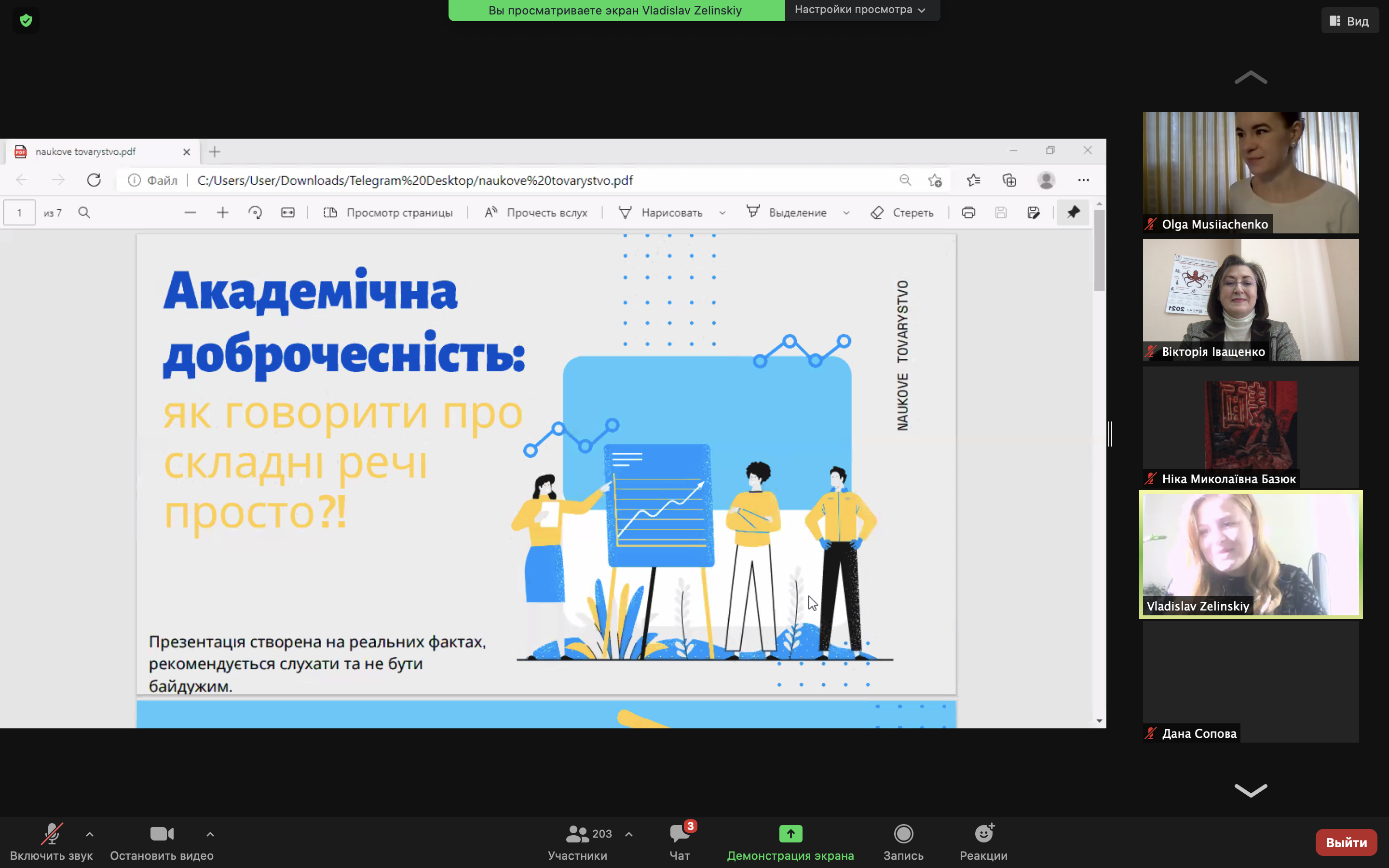
Task: Open the Чат panel
Action: coord(680,842)
